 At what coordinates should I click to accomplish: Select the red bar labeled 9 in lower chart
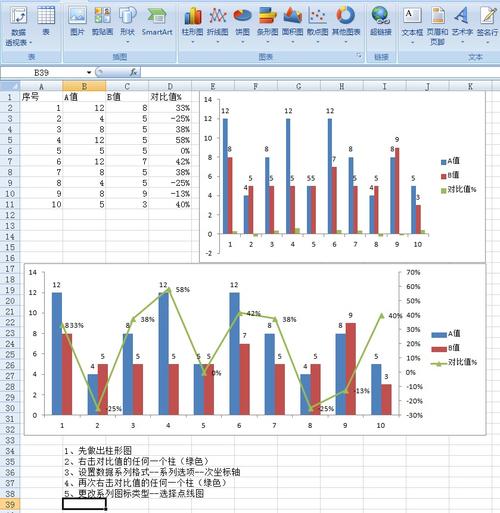click(350, 369)
